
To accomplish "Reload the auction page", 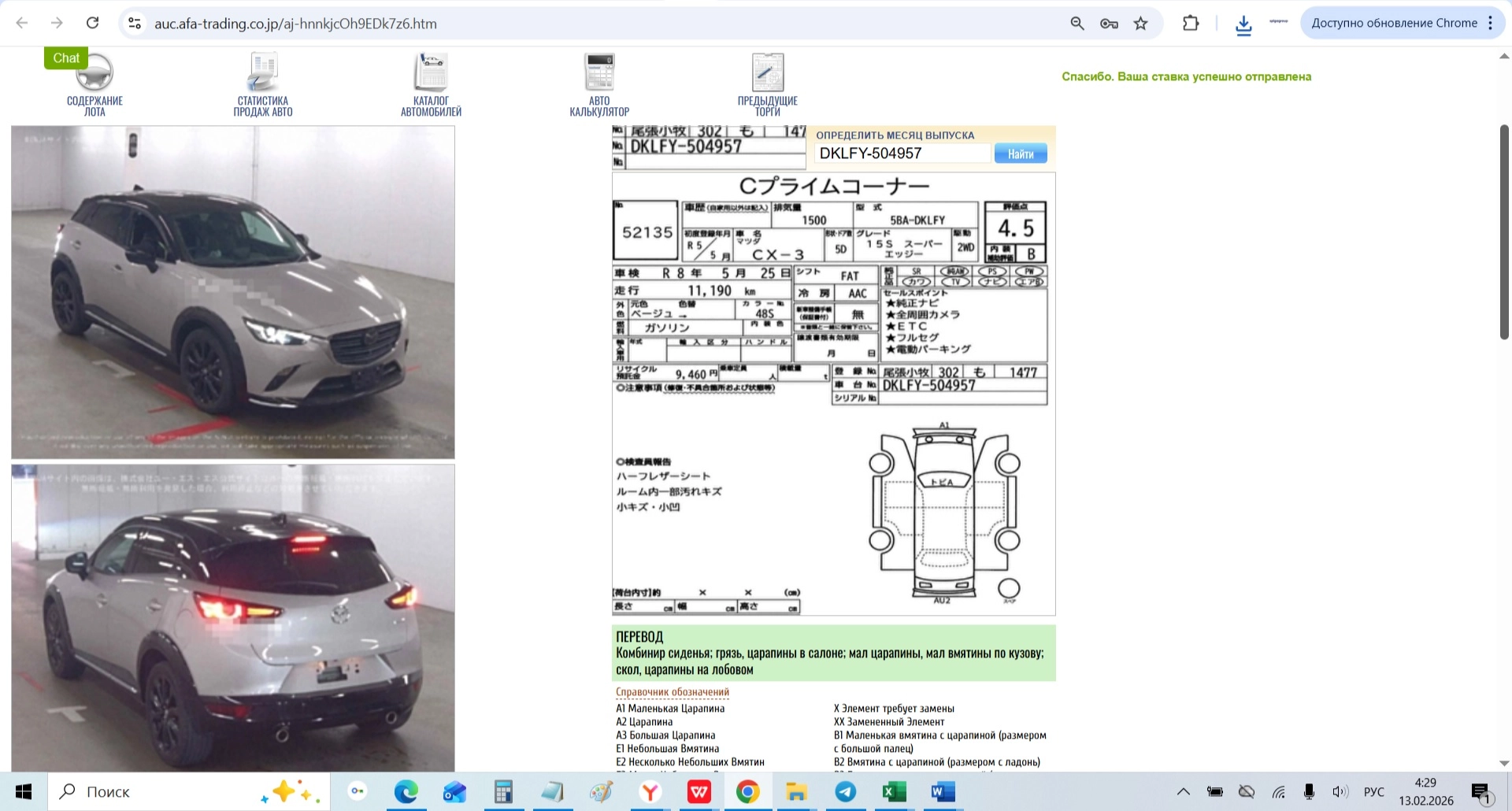I will tap(92, 24).
